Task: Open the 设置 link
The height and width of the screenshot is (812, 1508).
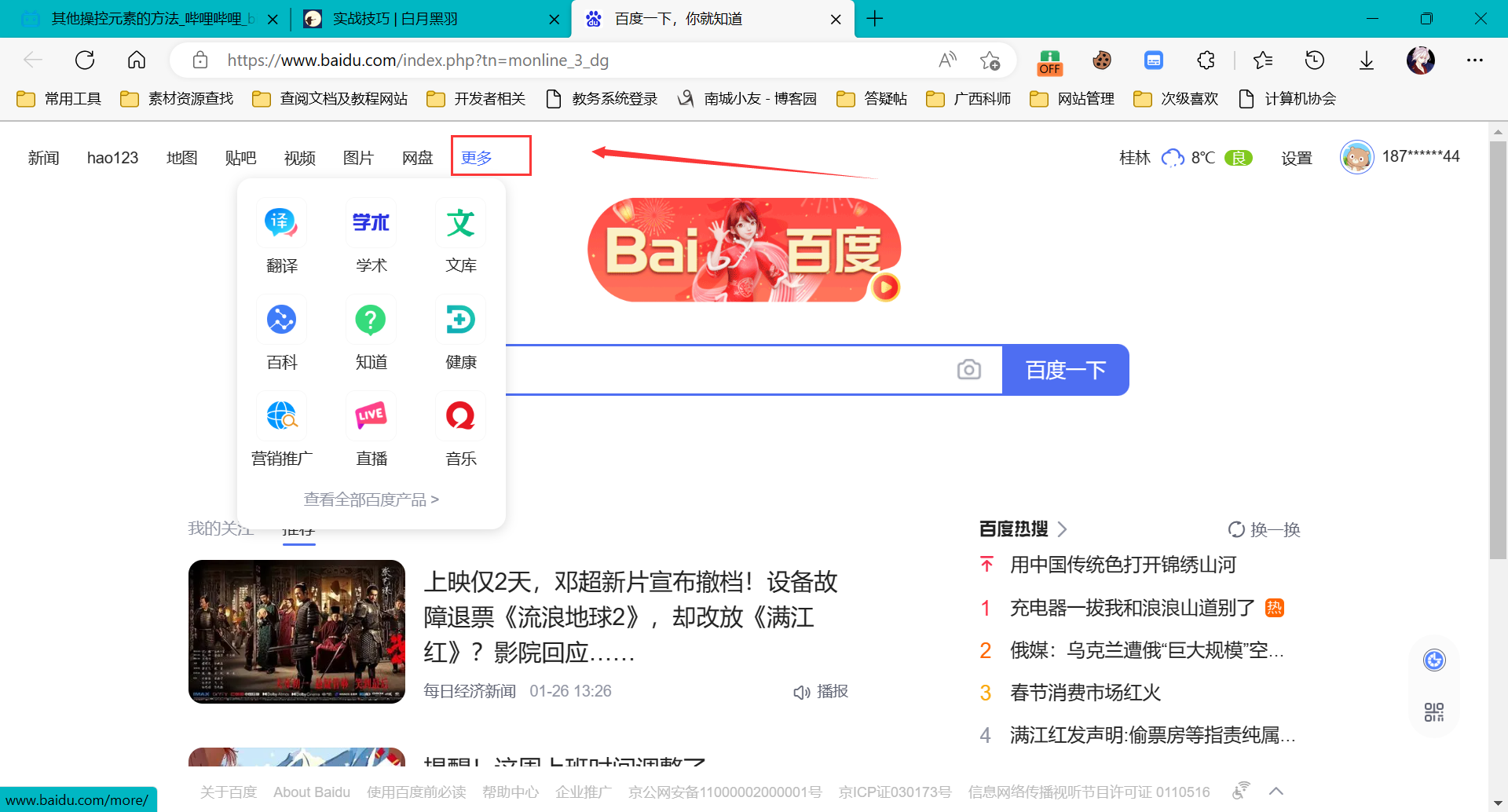Action: [x=1297, y=158]
